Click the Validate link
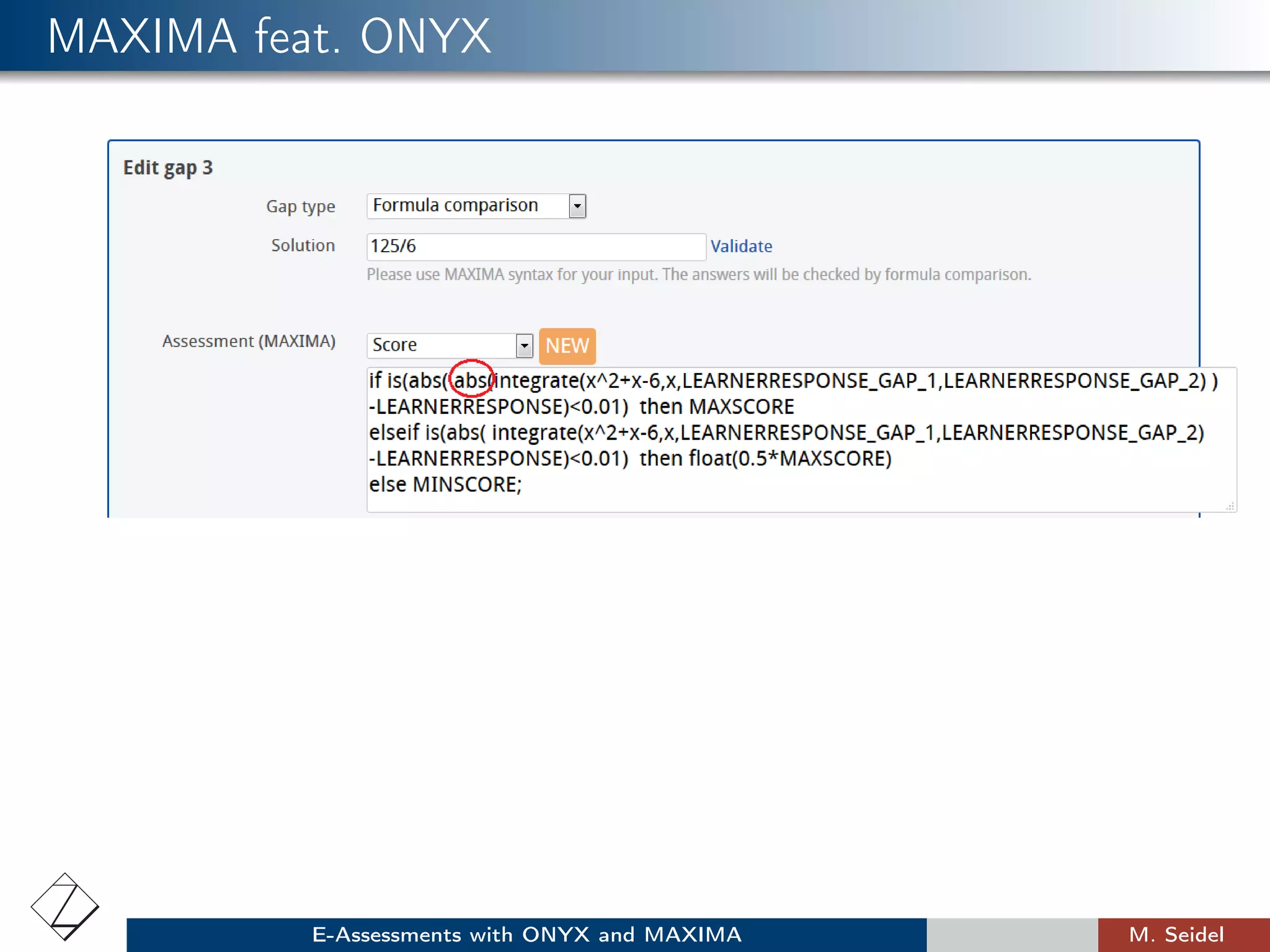1270x952 pixels. pos(741,247)
